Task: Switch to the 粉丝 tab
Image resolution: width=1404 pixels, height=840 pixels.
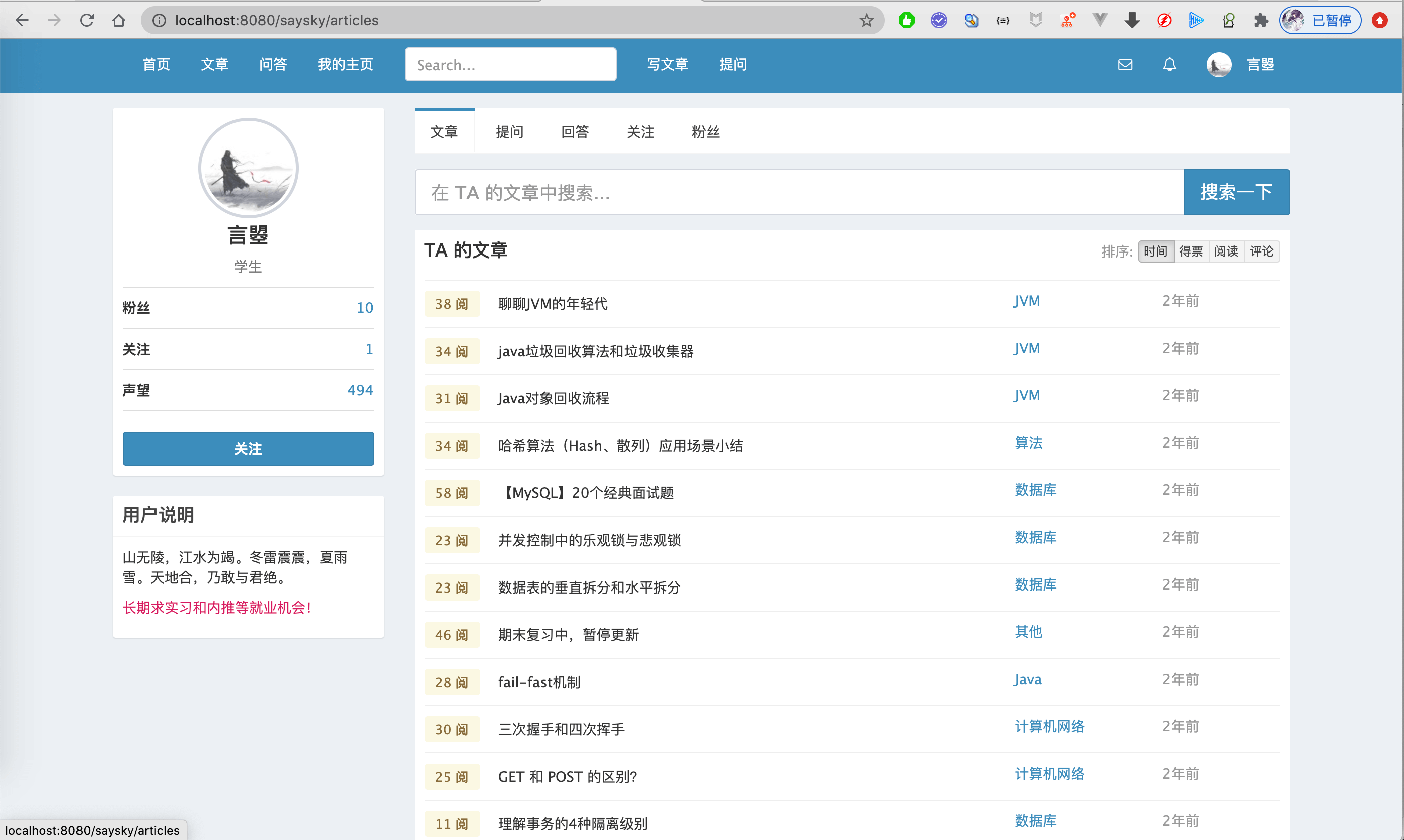Action: [706, 131]
